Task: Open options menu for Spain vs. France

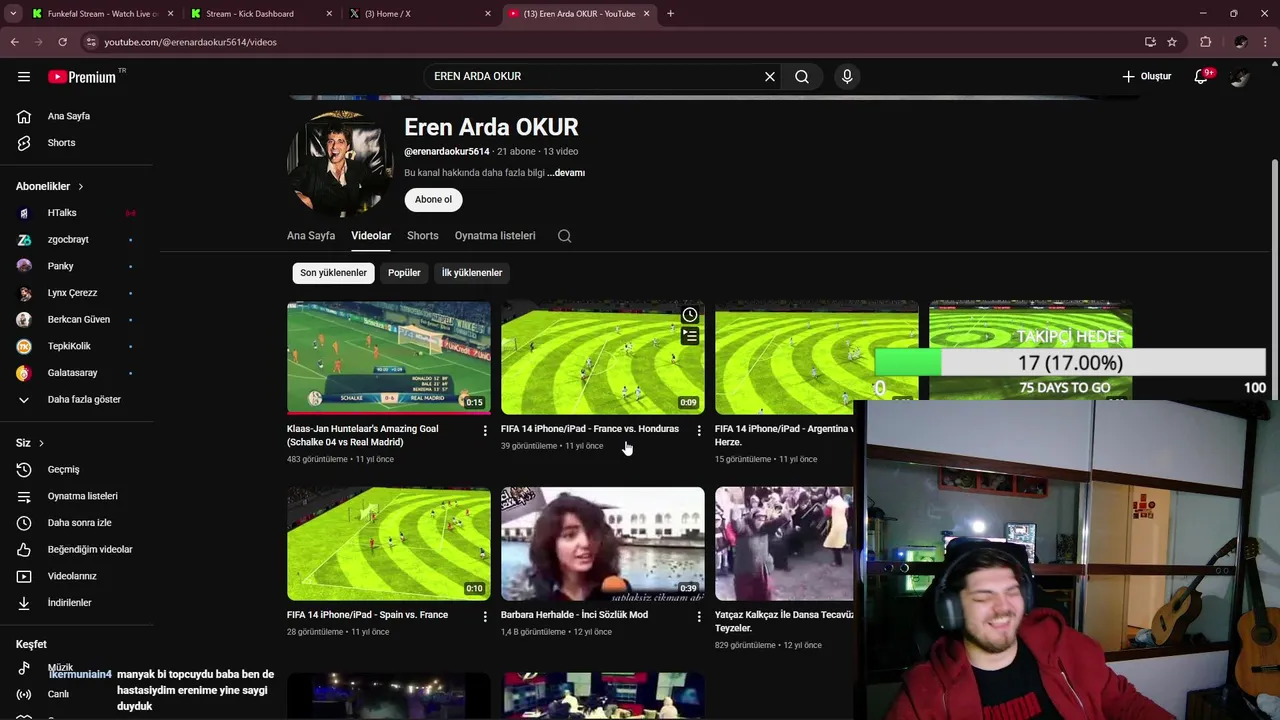Action: coord(485,617)
